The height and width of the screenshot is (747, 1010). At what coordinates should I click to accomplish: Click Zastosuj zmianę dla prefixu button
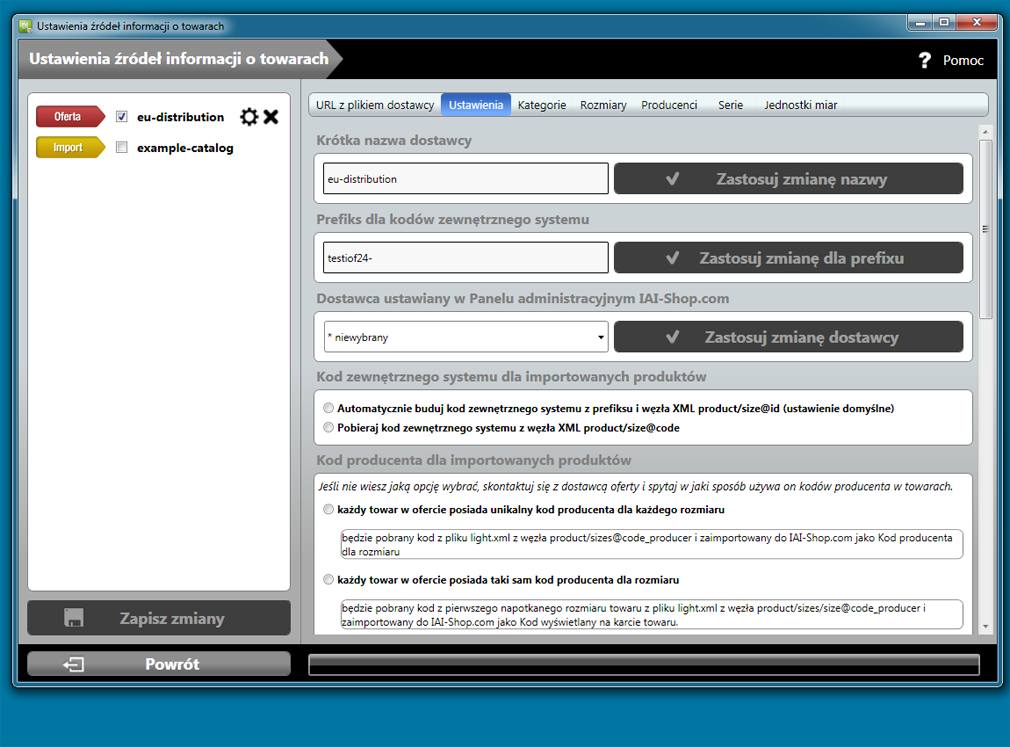pyautogui.click(x=788, y=258)
